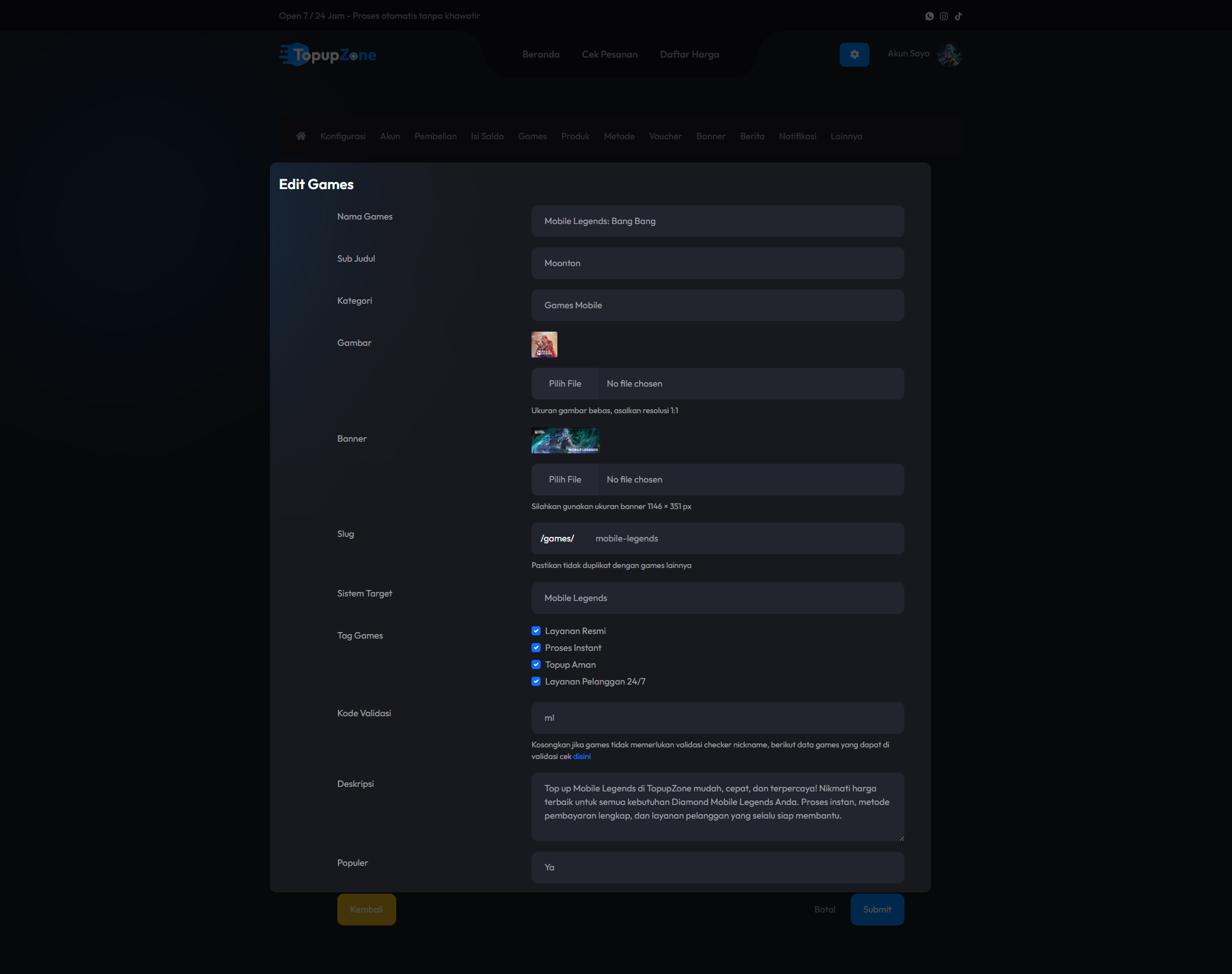Viewport: 1232px width, 974px height.
Task: Click into the Deskripsi textarea
Action: click(x=718, y=807)
